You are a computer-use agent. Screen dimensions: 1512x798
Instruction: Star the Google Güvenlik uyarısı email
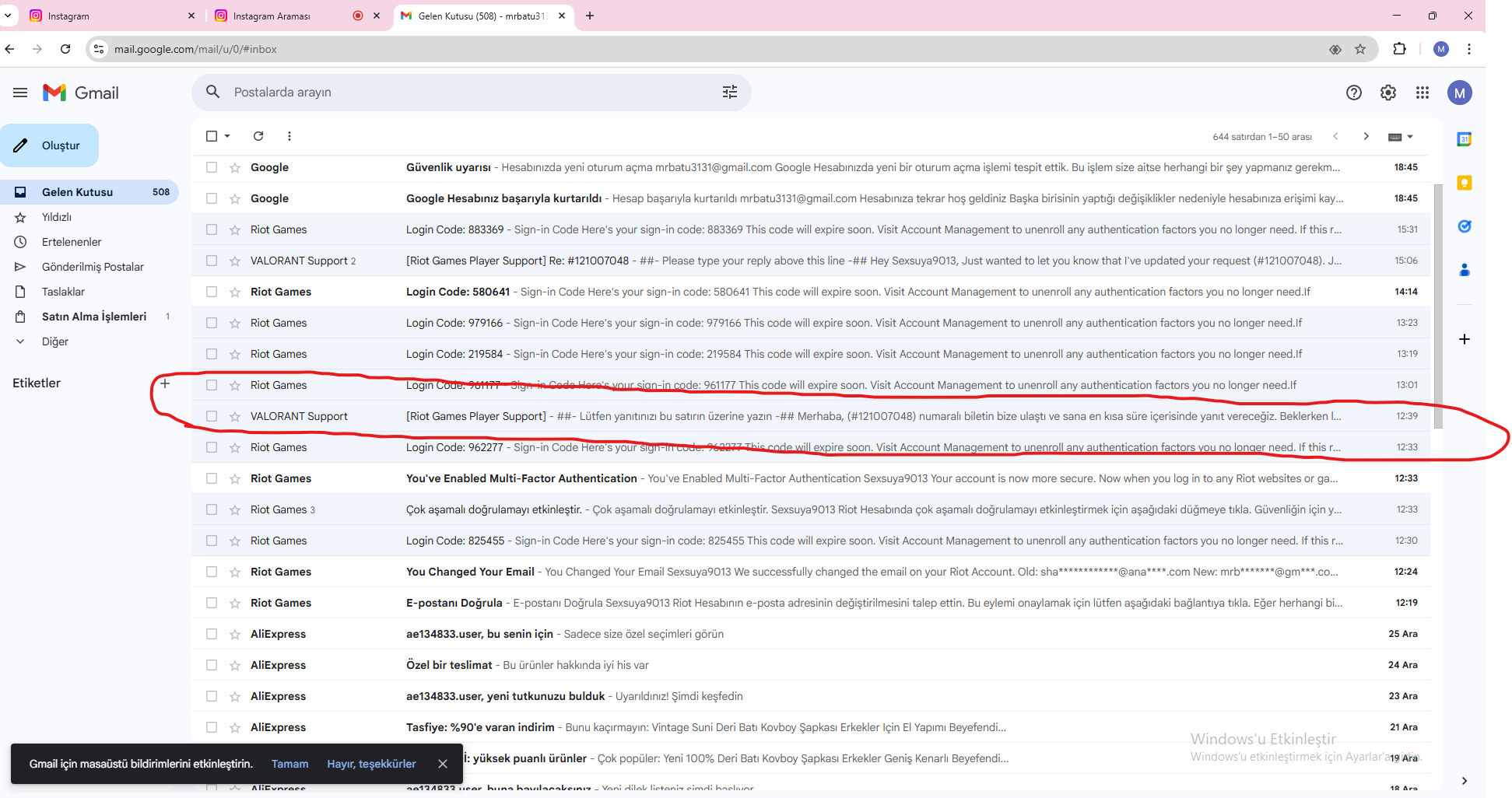point(235,167)
